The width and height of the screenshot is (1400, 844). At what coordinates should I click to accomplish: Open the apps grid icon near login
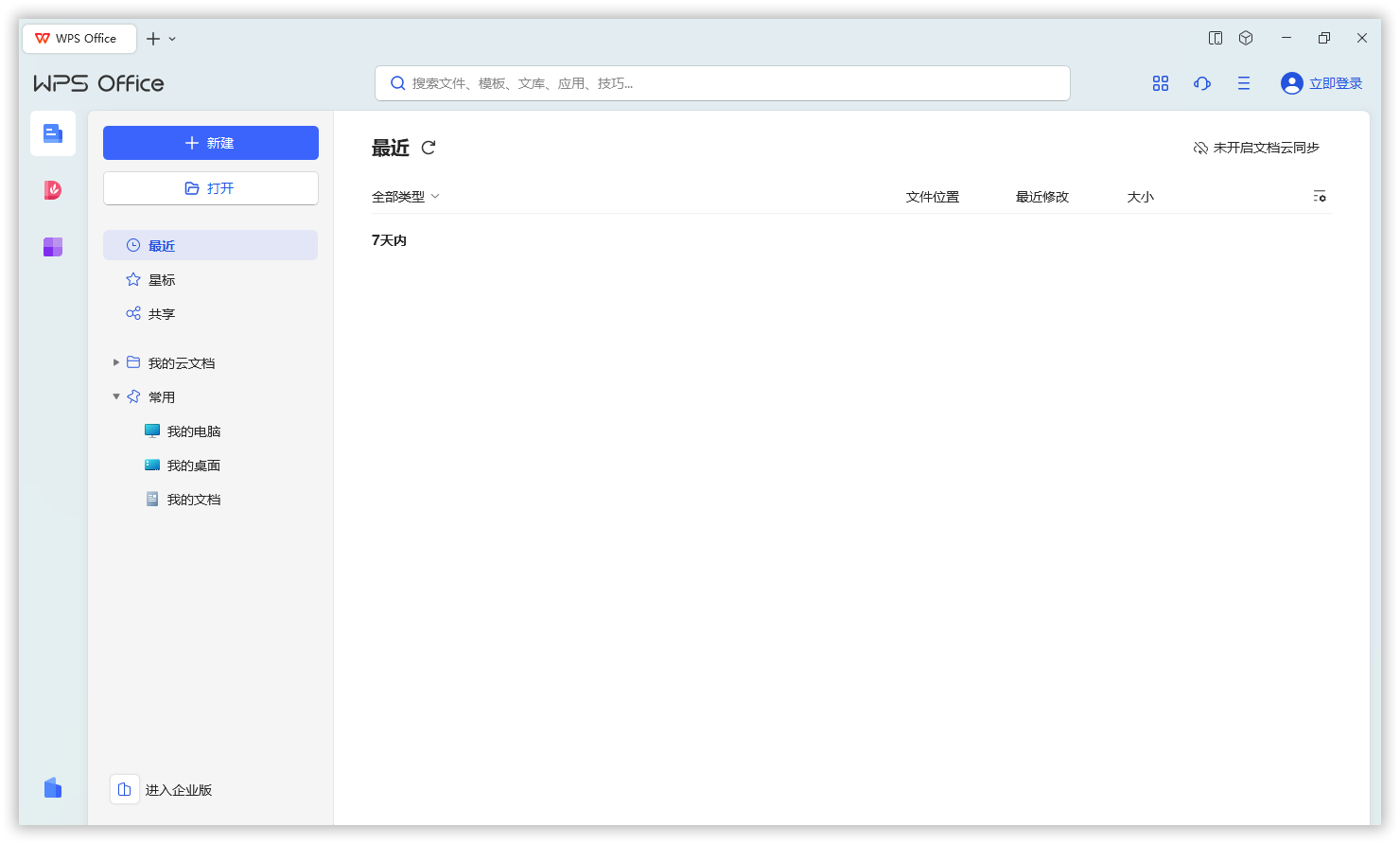(x=1161, y=83)
